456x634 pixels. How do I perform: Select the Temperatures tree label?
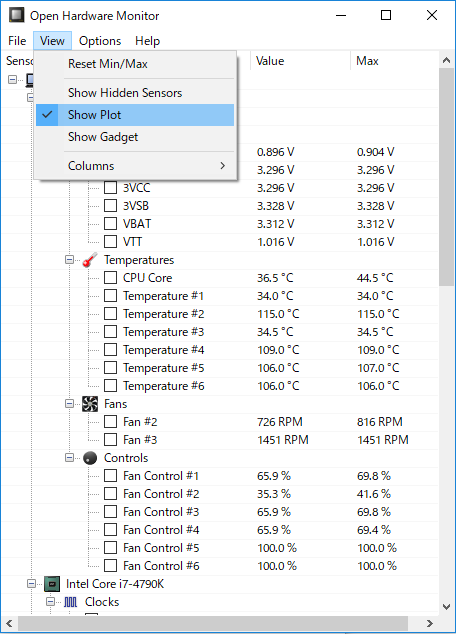click(139, 260)
